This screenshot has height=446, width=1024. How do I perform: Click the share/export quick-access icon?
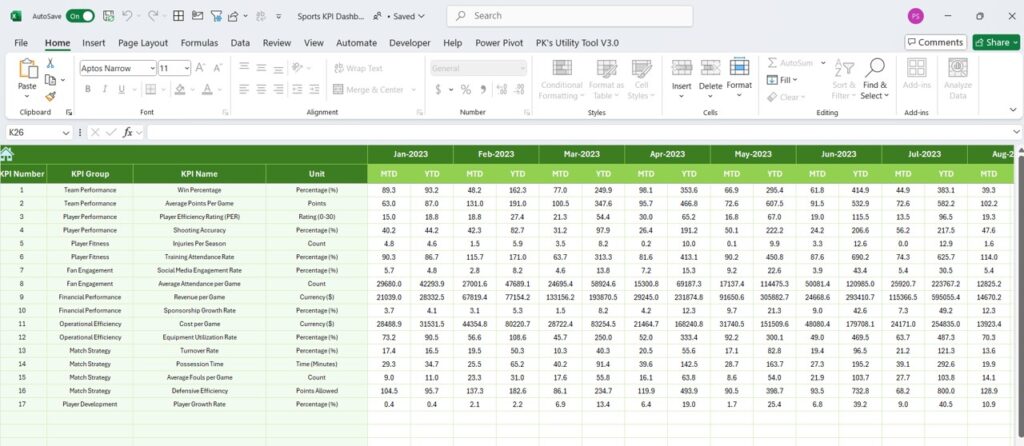[233, 16]
